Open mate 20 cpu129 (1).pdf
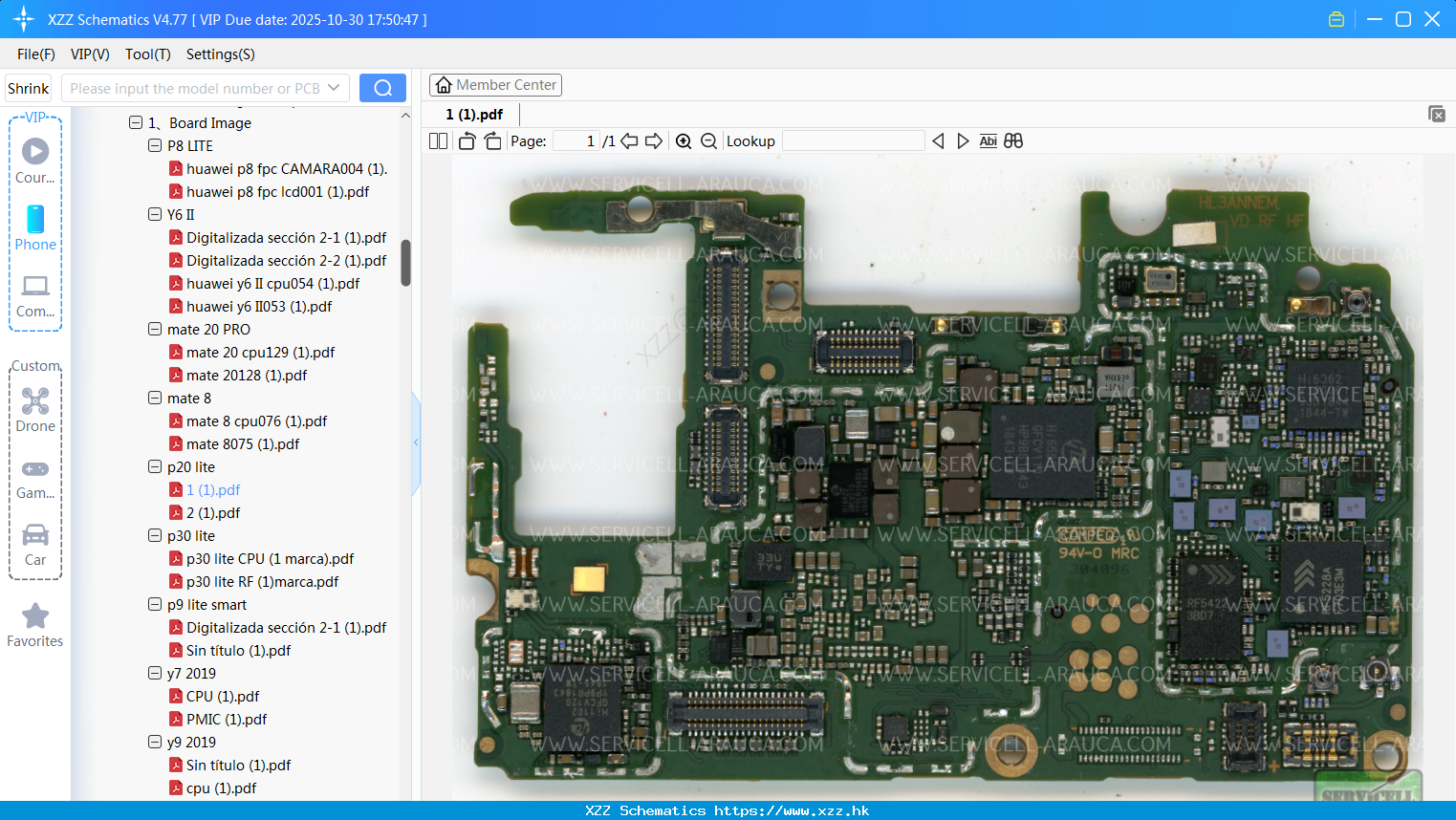 pyautogui.click(x=260, y=352)
